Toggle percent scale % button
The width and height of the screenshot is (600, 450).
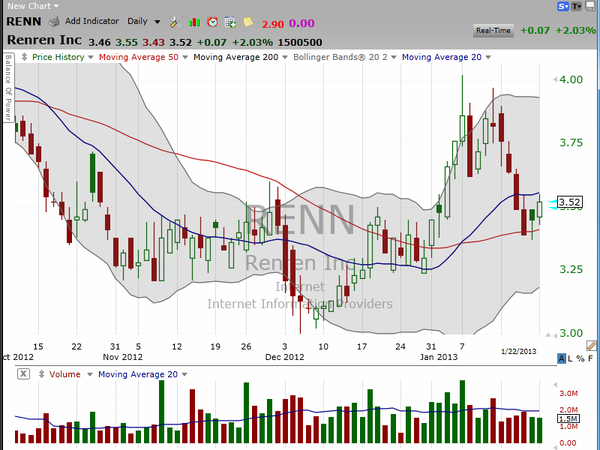[x=580, y=359]
